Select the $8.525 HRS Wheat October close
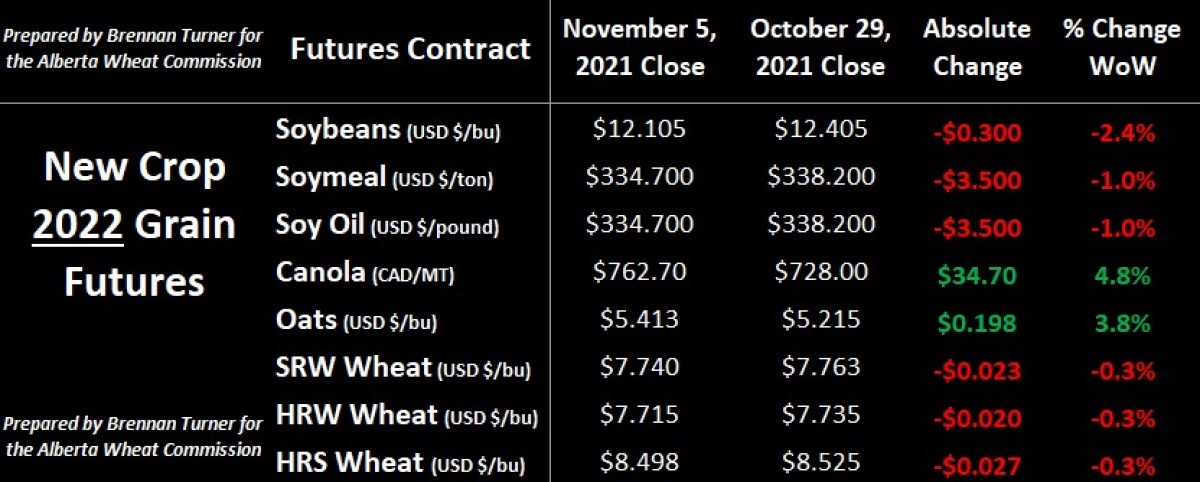The width and height of the screenshot is (1200, 482). click(819, 463)
